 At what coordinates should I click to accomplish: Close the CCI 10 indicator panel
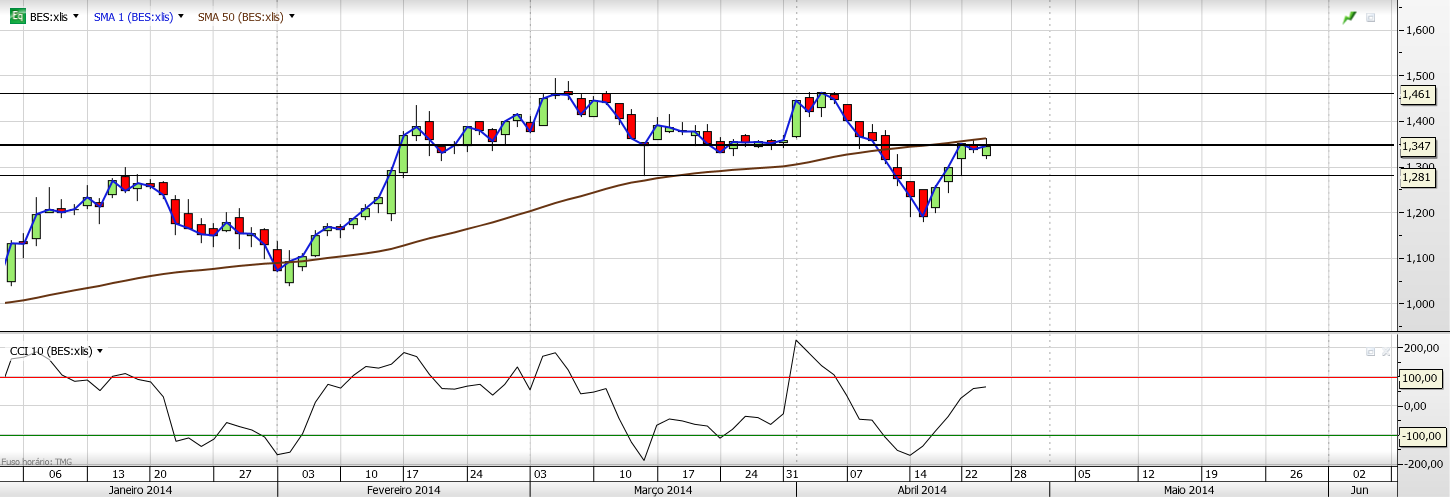tap(1385, 352)
